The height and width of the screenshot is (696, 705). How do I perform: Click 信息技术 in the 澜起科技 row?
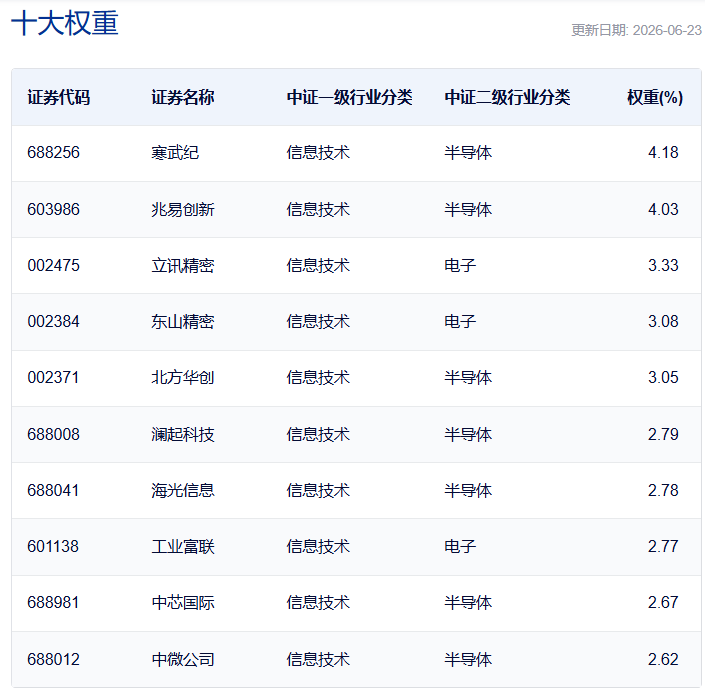(x=318, y=434)
